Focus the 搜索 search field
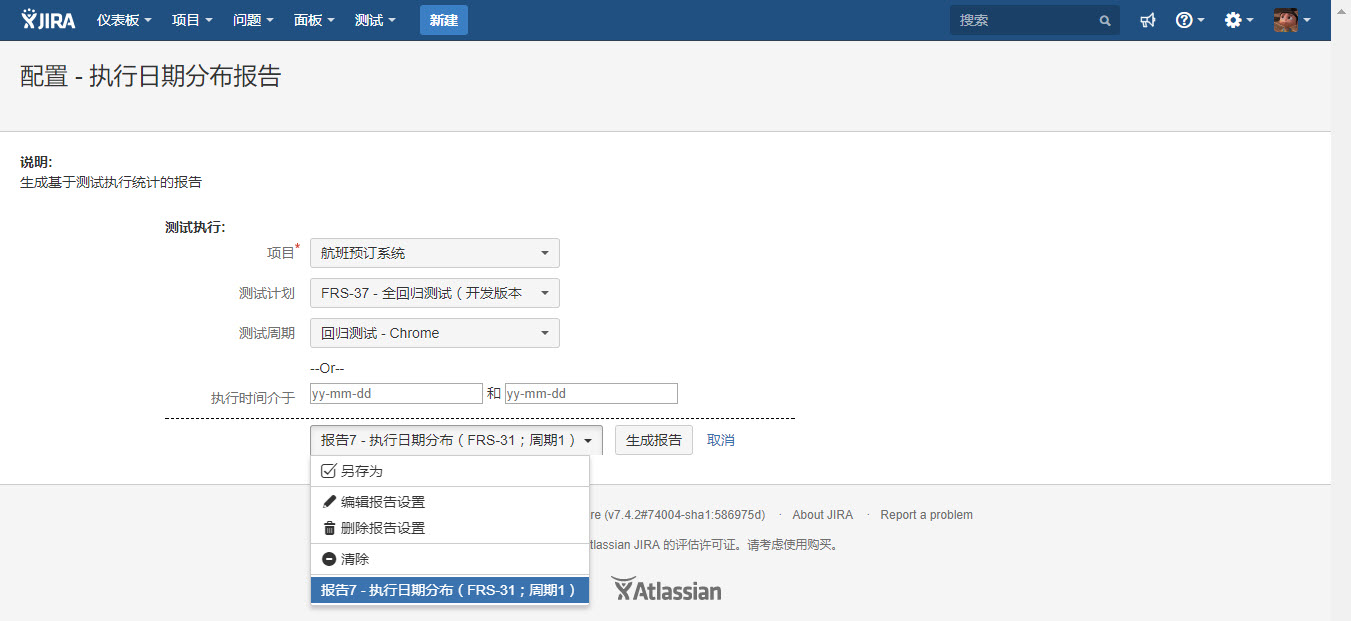The width and height of the screenshot is (1351, 621). pyautogui.click(x=1035, y=20)
